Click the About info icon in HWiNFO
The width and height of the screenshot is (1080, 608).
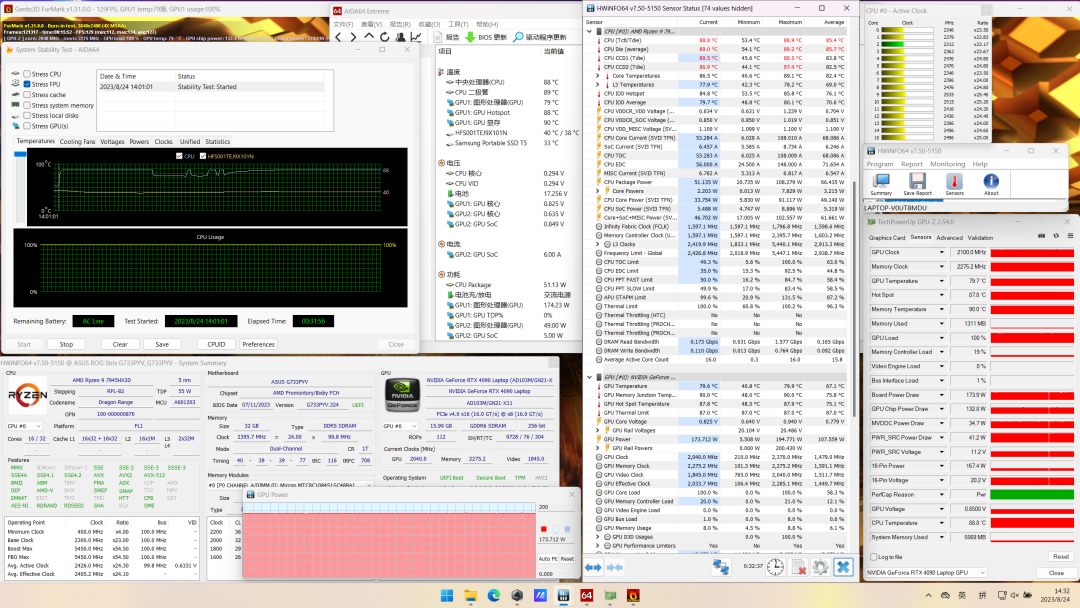click(x=990, y=183)
